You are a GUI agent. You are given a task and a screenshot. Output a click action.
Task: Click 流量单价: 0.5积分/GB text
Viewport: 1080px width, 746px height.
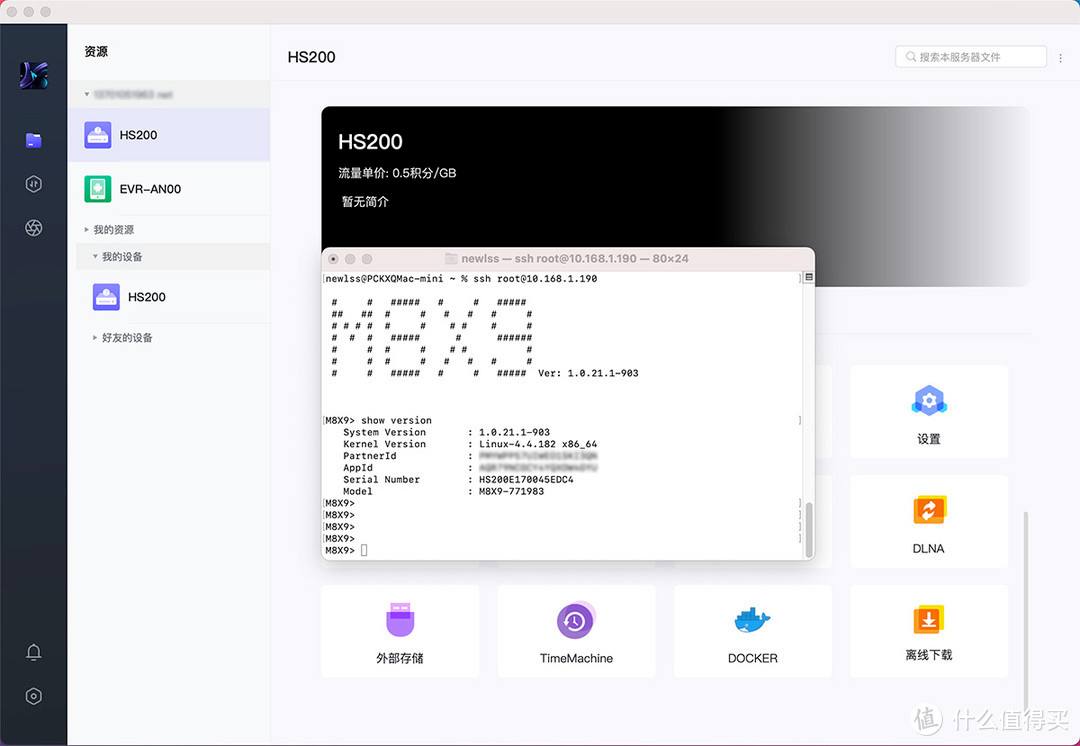coord(397,173)
